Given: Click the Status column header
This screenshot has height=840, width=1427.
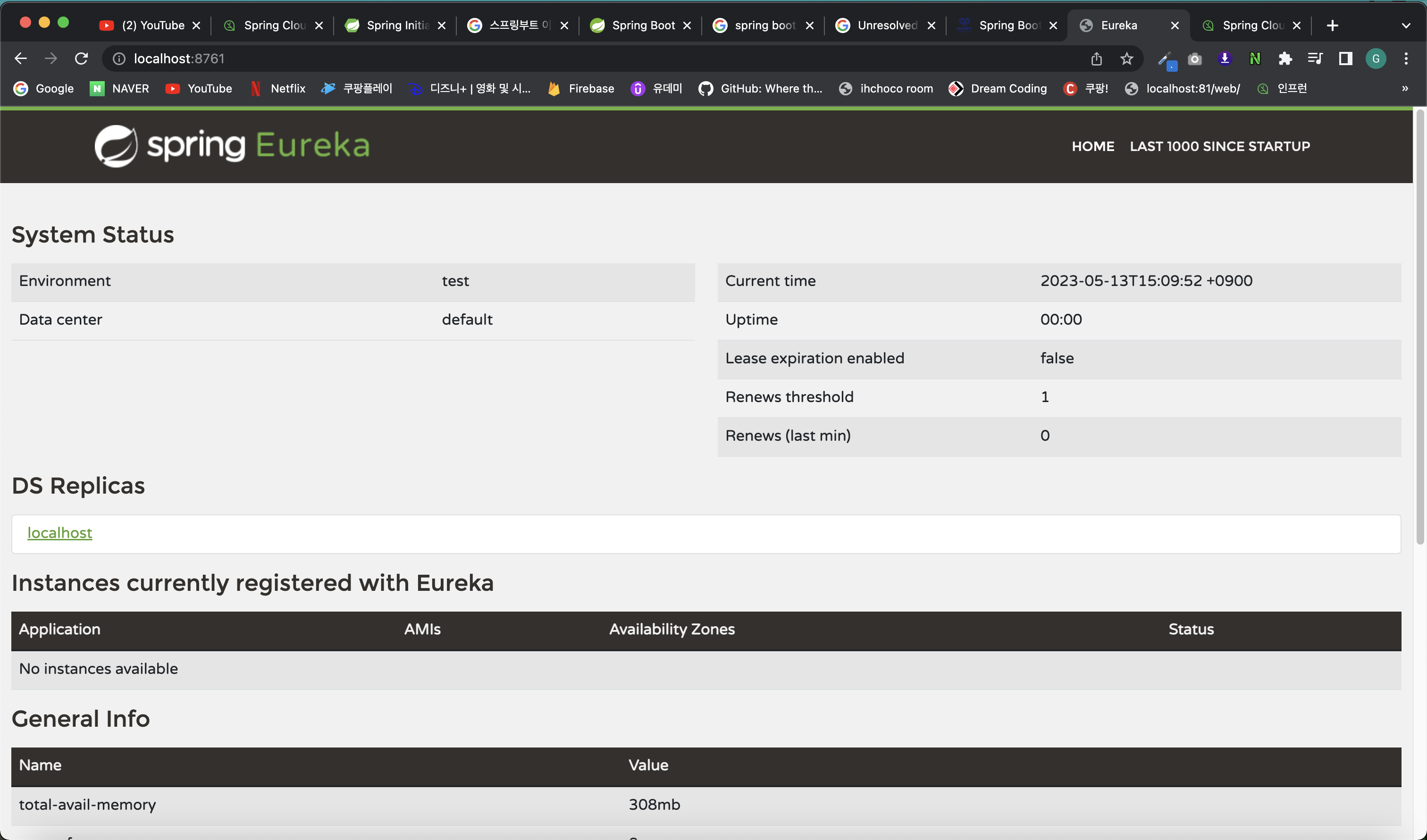Looking at the screenshot, I should 1191,629.
